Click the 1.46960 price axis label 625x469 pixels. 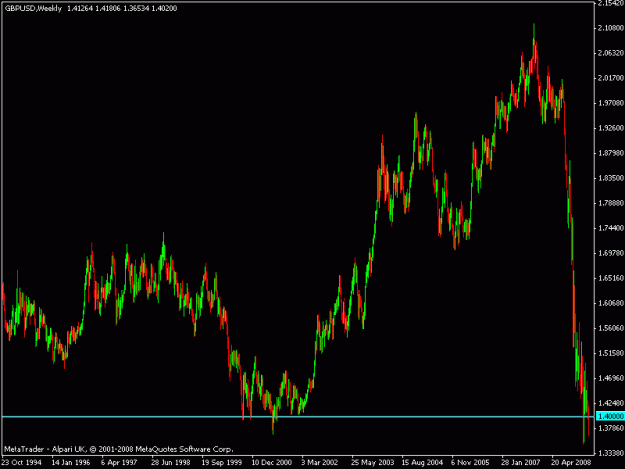[611, 378]
